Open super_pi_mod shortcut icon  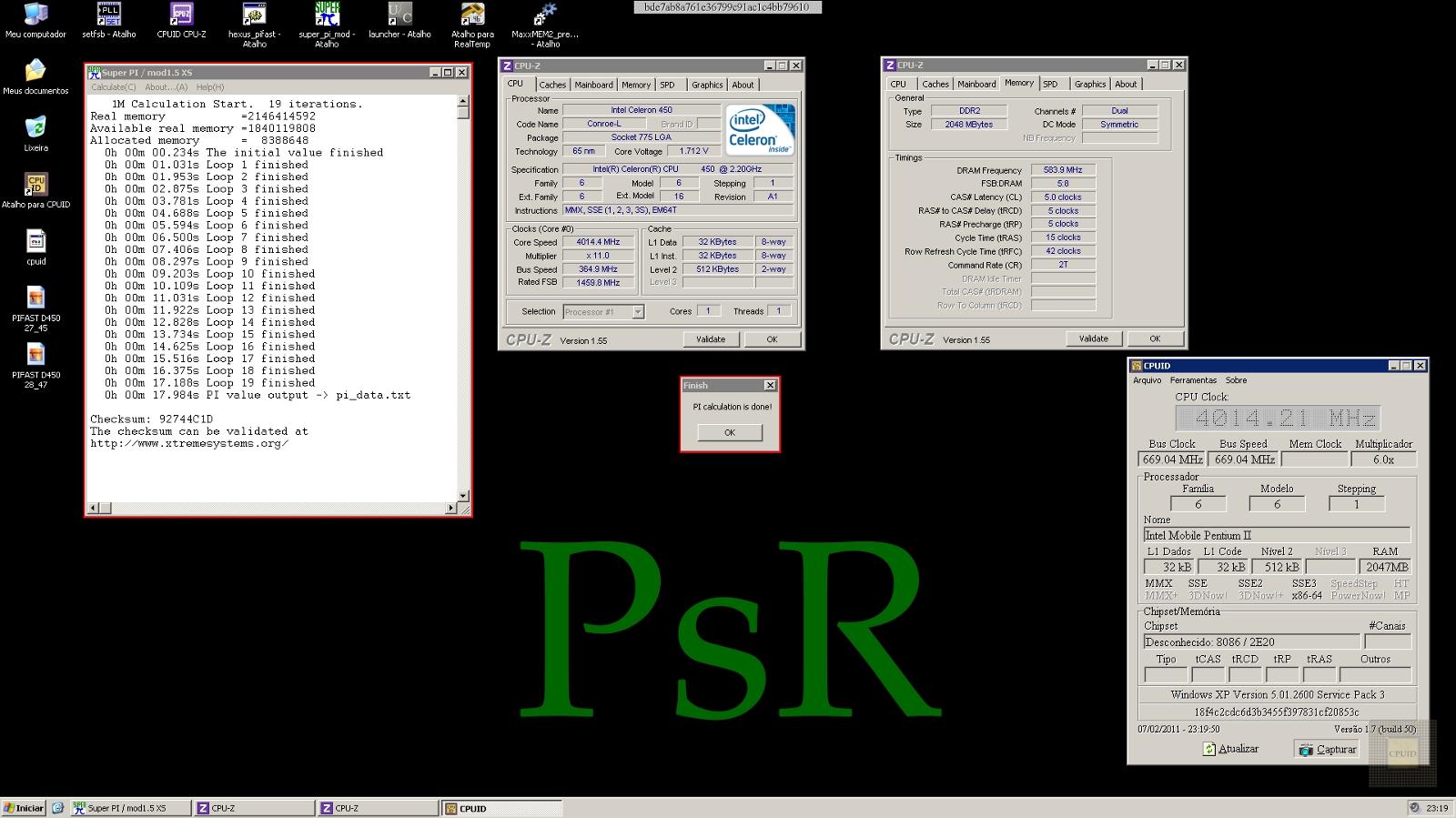(x=327, y=15)
